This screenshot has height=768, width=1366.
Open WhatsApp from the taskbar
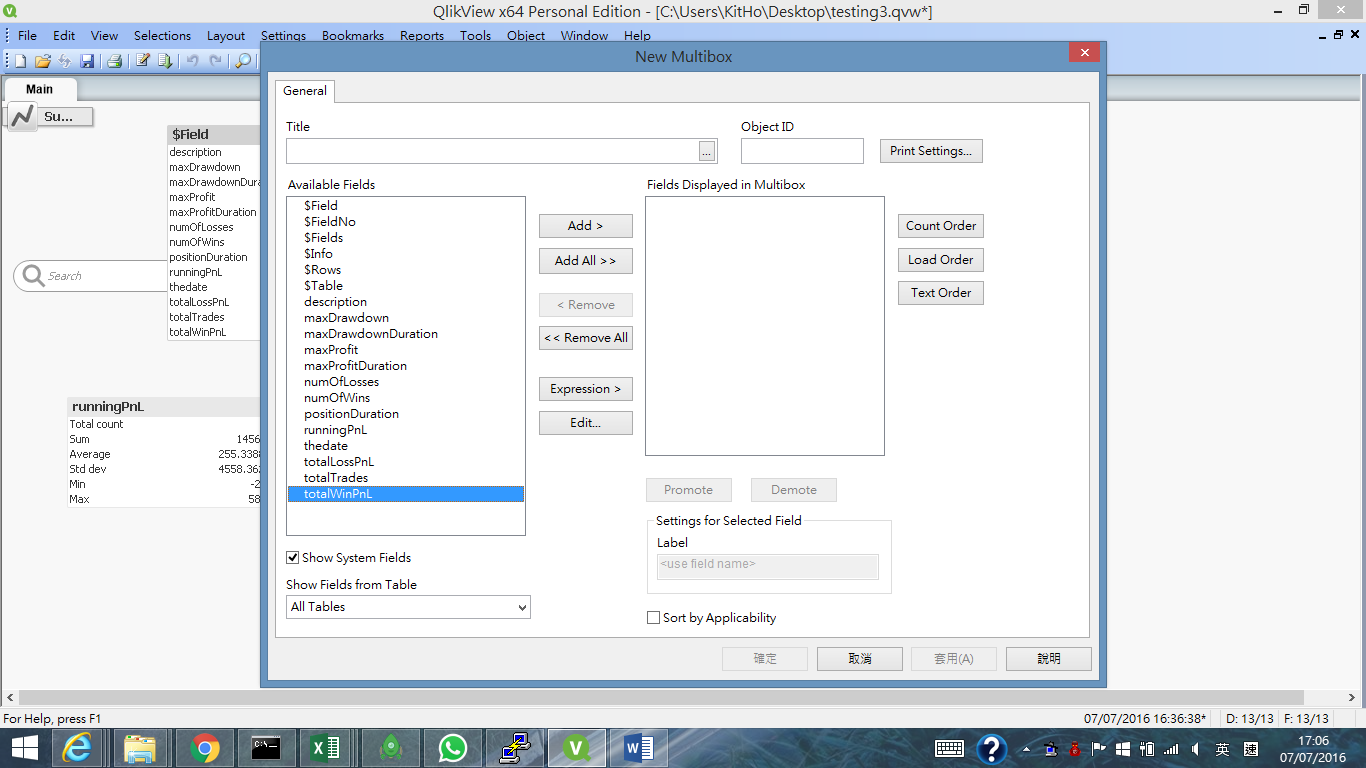point(452,748)
